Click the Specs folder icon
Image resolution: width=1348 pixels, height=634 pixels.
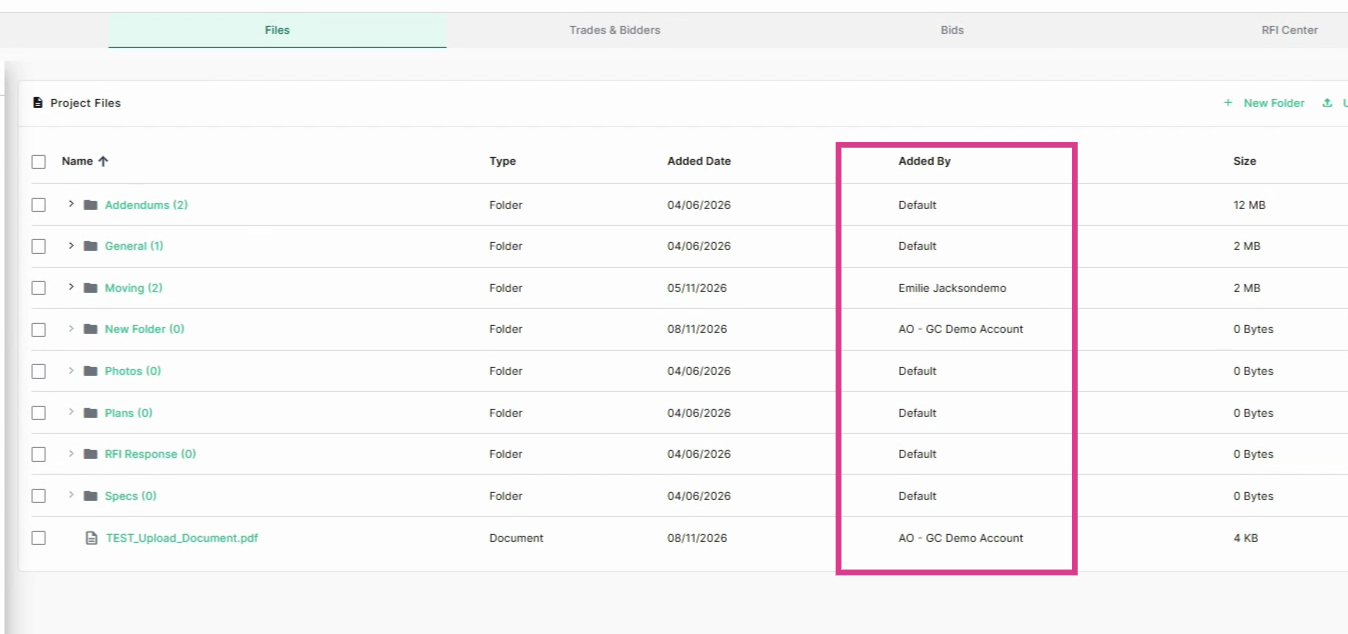click(x=91, y=496)
